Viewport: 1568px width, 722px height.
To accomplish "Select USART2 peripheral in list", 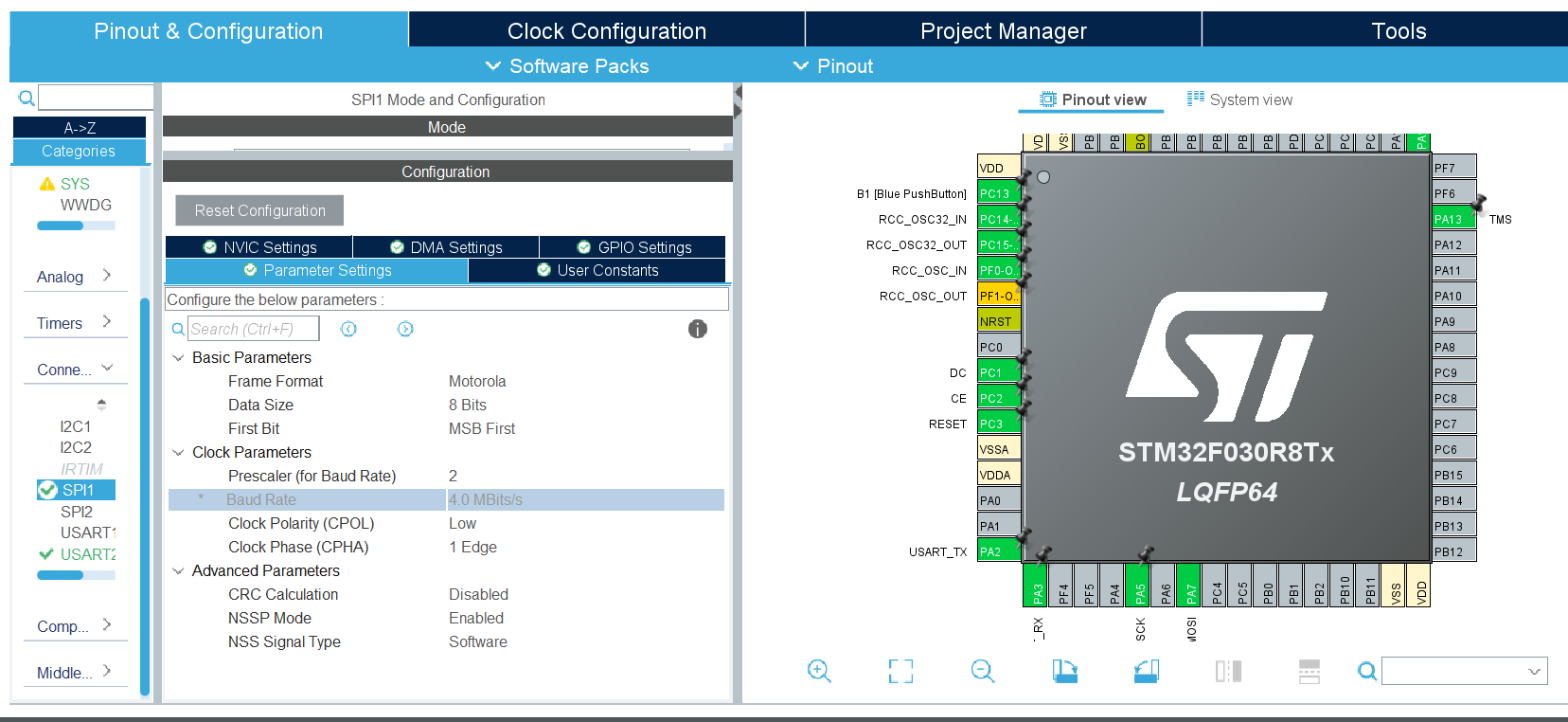I will tap(87, 554).
